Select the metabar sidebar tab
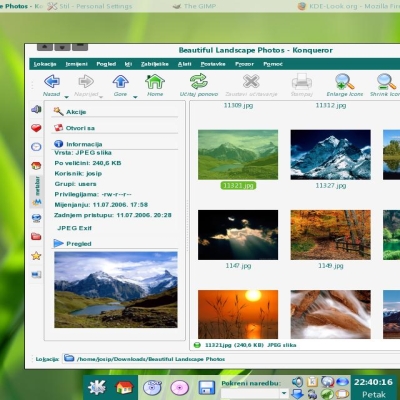The height and width of the screenshot is (400, 400). 36,192
